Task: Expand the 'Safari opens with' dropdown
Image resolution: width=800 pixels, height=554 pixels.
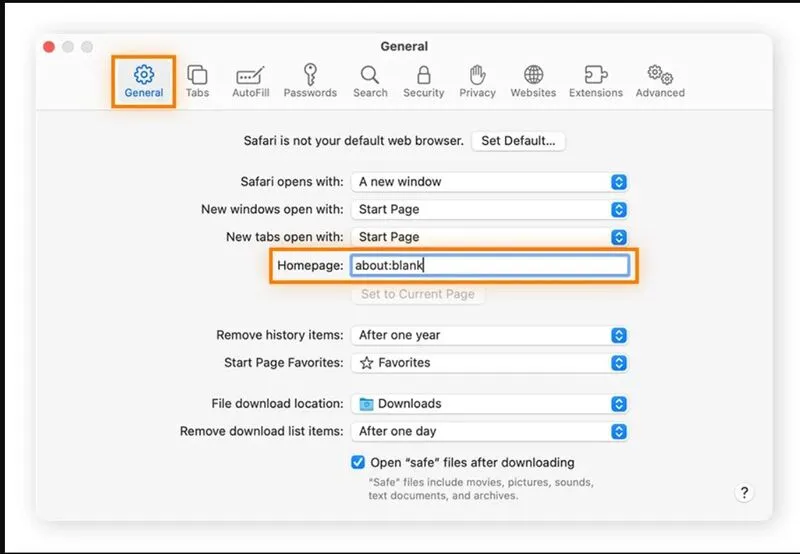Action: click(489, 182)
